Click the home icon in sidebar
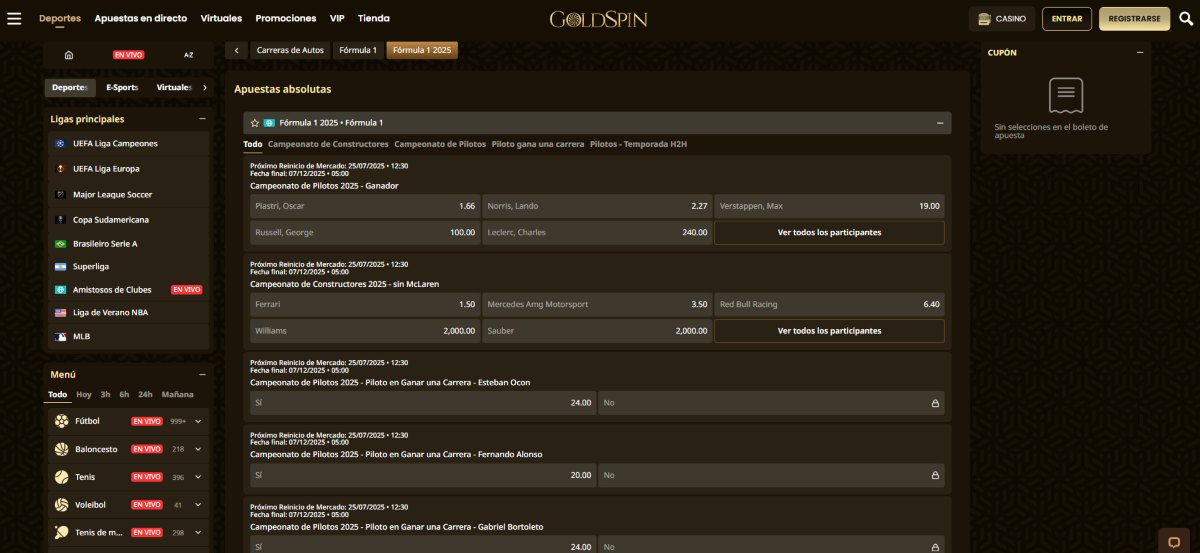Image resolution: width=1200 pixels, height=553 pixels. coord(68,55)
